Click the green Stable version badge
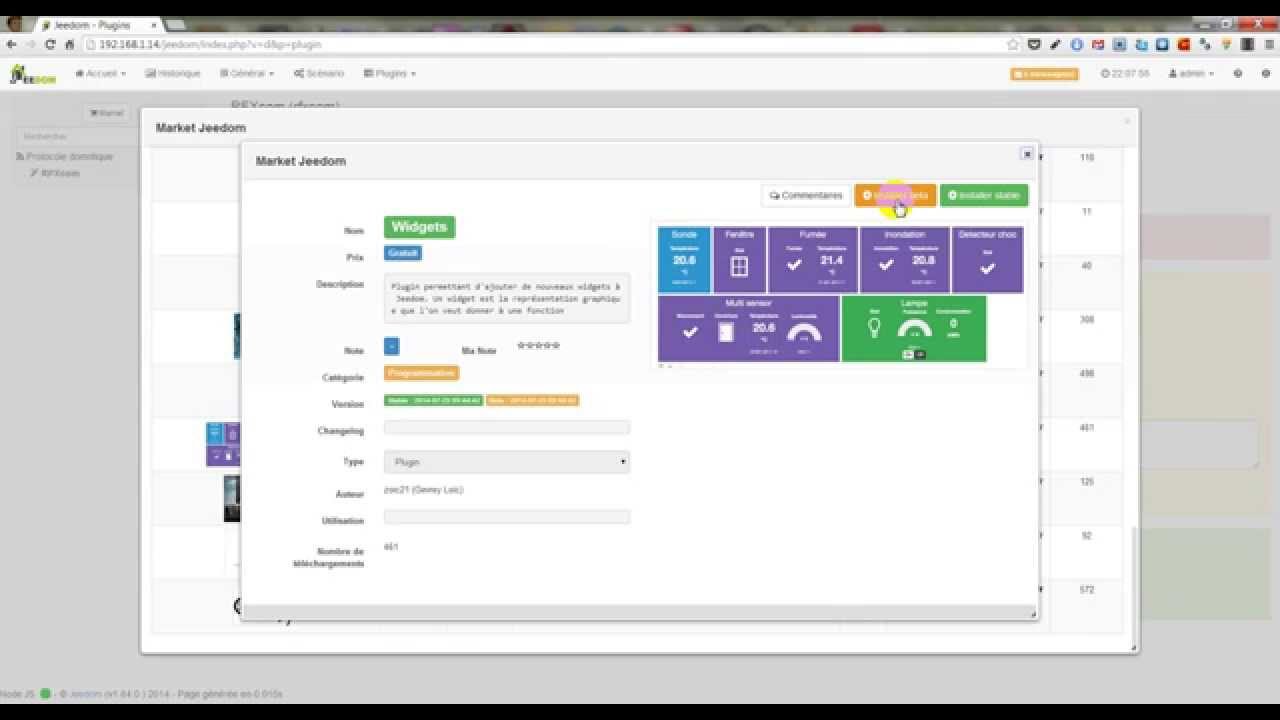 pos(434,400)
